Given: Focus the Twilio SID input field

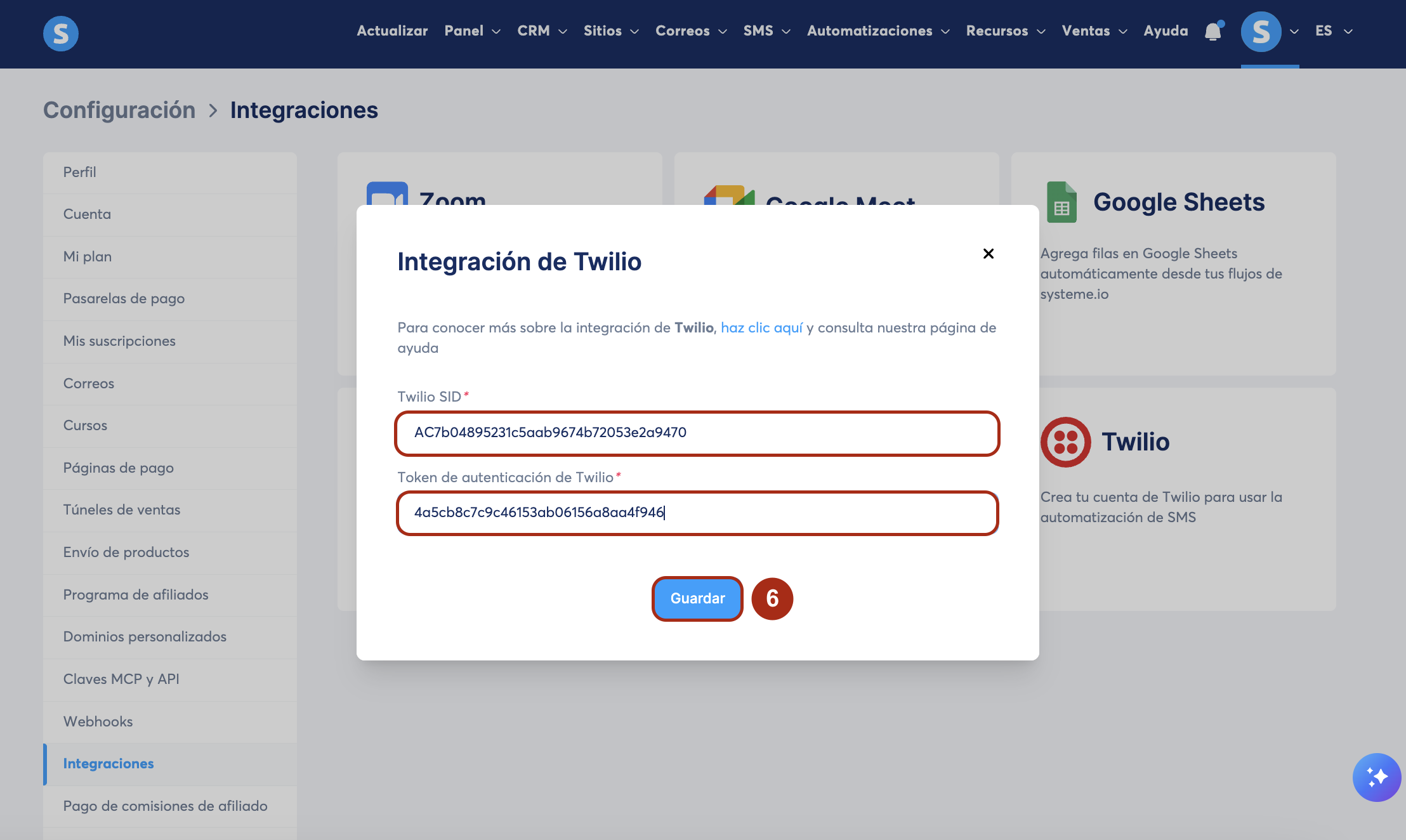Looking at the screenshot, I should tap(697, 433).
